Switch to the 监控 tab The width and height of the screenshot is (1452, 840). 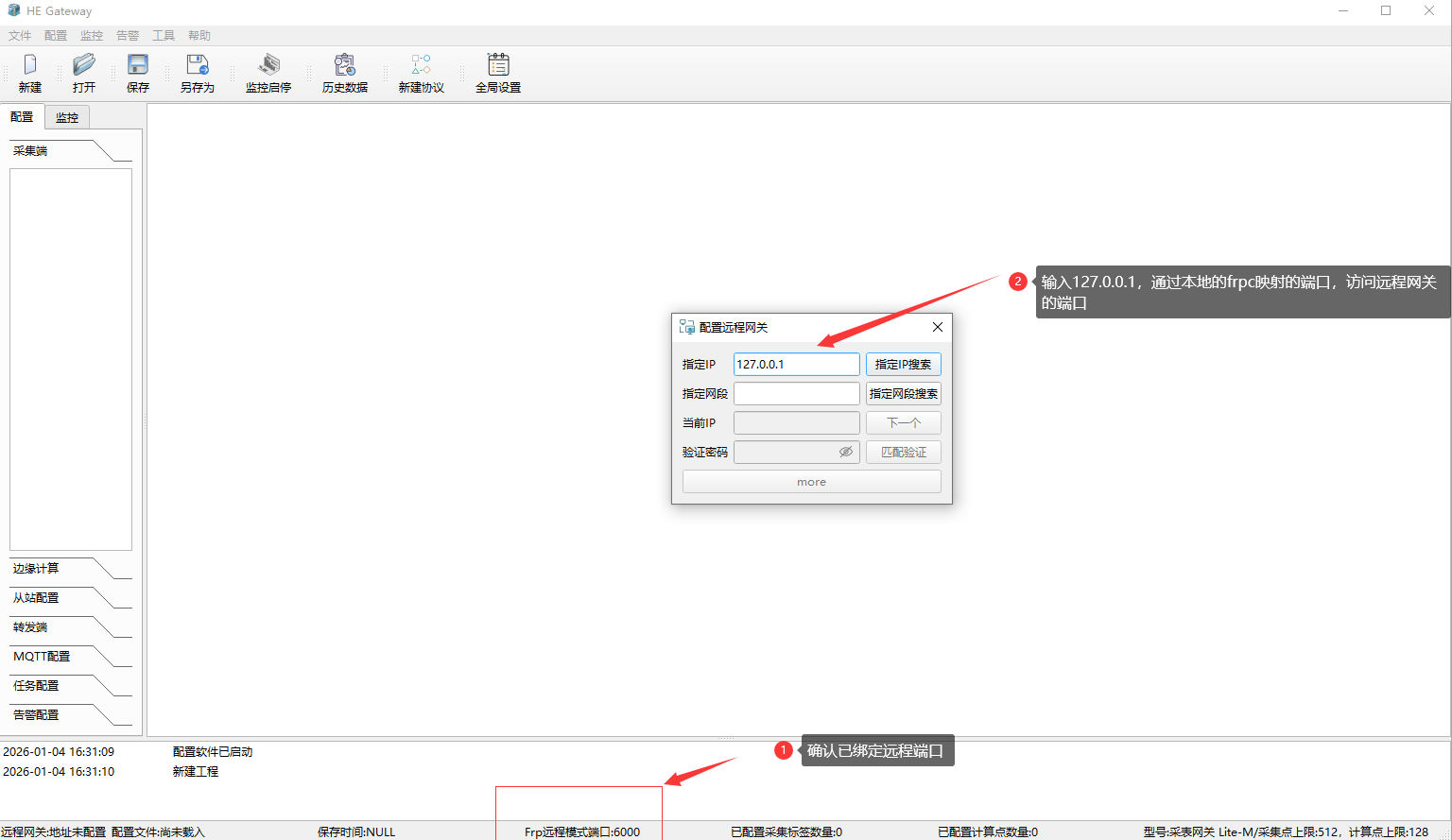click(67, 117)
